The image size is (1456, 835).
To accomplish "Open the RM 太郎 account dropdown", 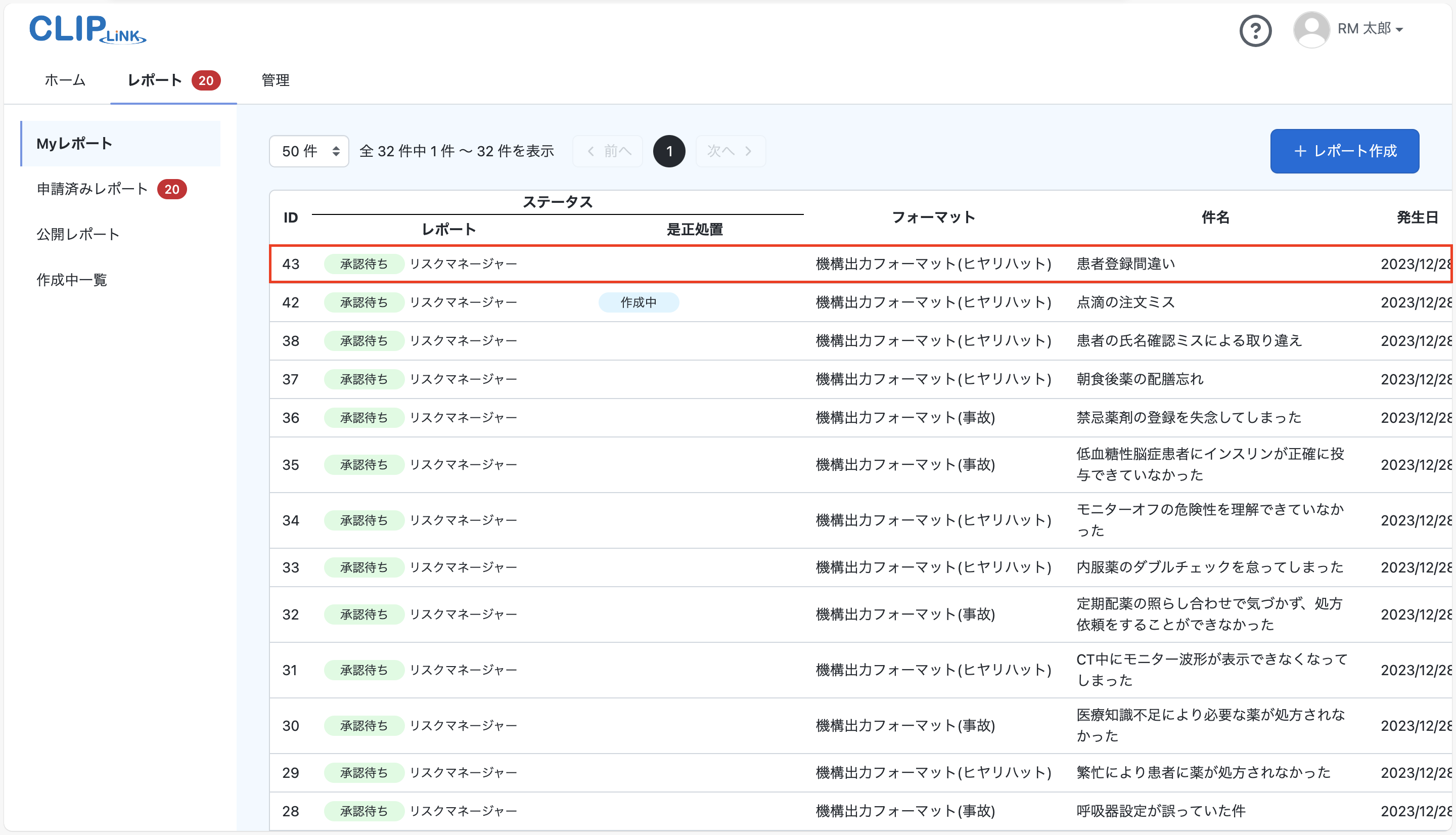I will click(1371, 29).
